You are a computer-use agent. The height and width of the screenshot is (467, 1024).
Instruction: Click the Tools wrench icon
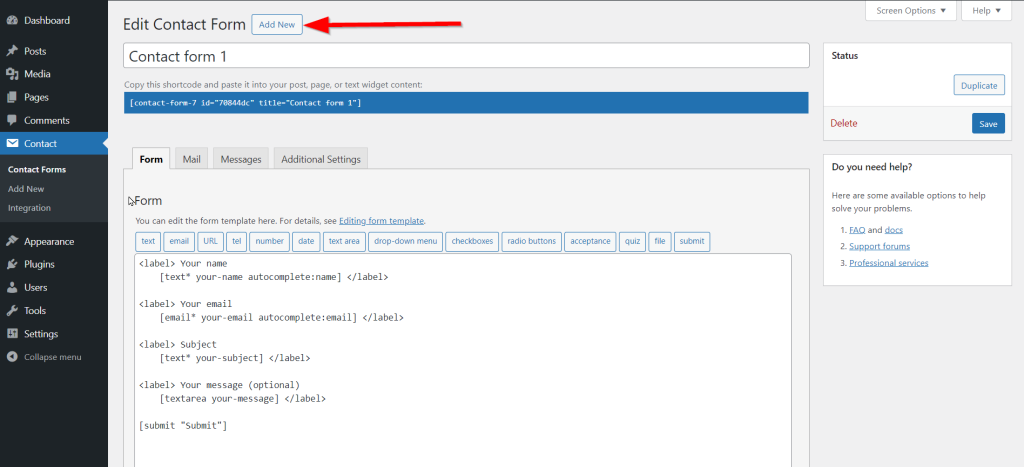tap(12, 310)
